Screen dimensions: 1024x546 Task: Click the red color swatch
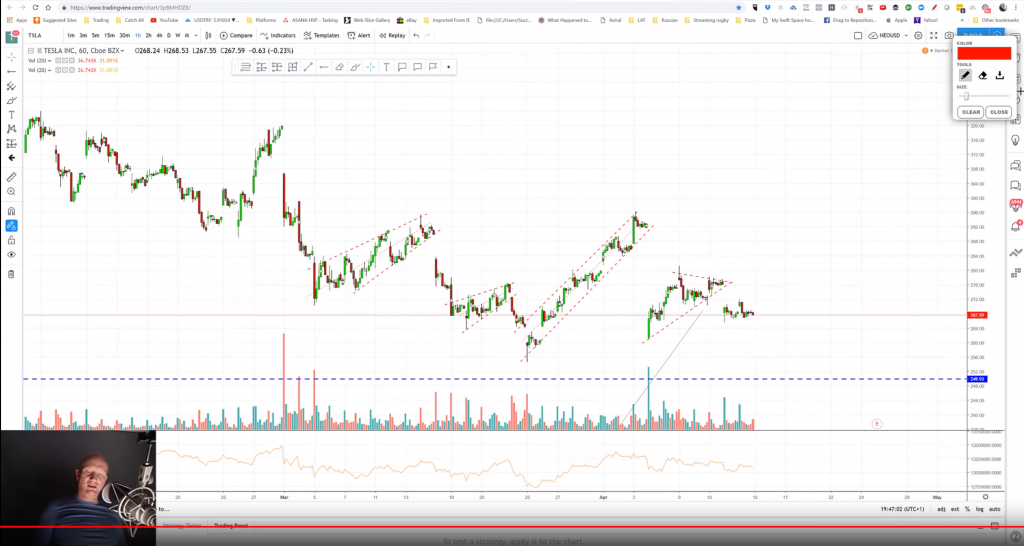(x=983, y=53)
